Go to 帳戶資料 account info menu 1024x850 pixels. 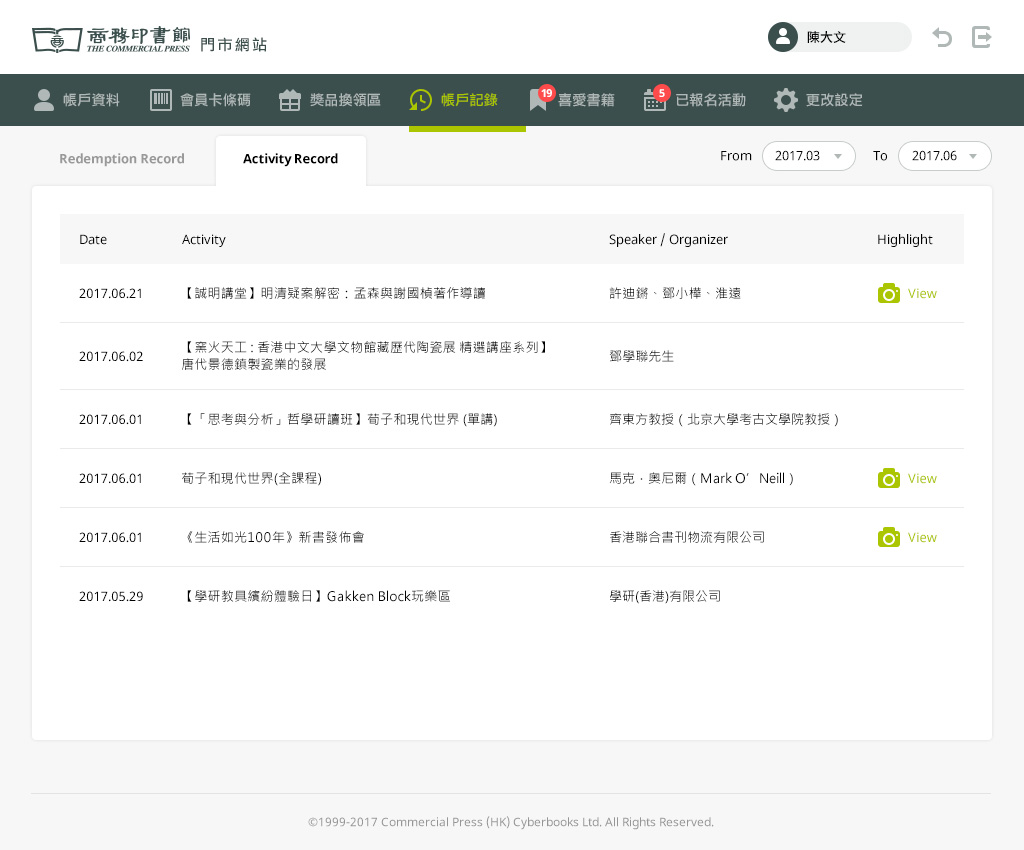[x=77, y=100]
